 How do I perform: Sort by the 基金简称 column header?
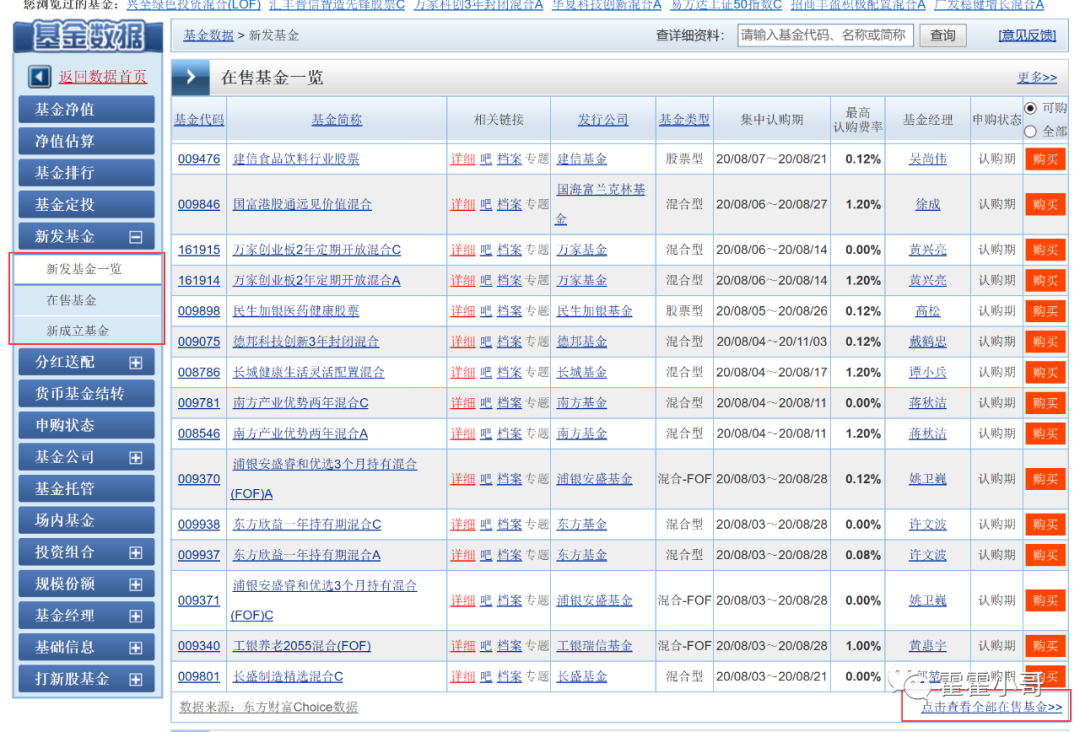[x=336, y=120]
